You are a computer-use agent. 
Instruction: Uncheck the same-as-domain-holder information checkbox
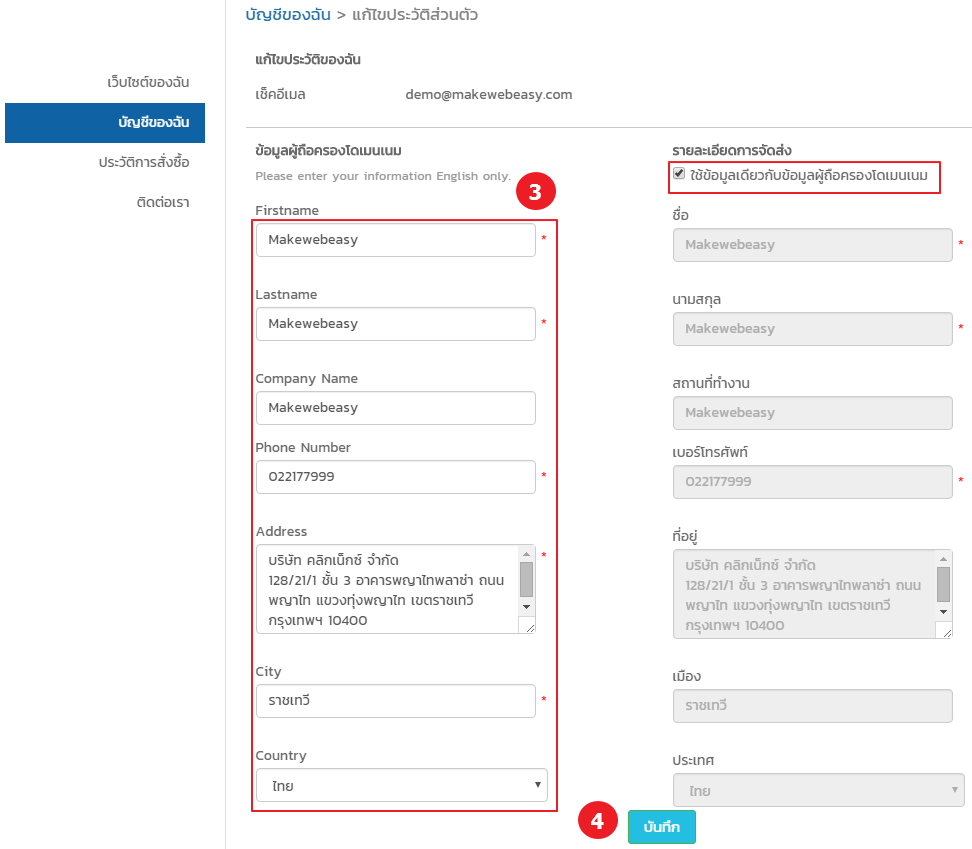click(680, 173)
